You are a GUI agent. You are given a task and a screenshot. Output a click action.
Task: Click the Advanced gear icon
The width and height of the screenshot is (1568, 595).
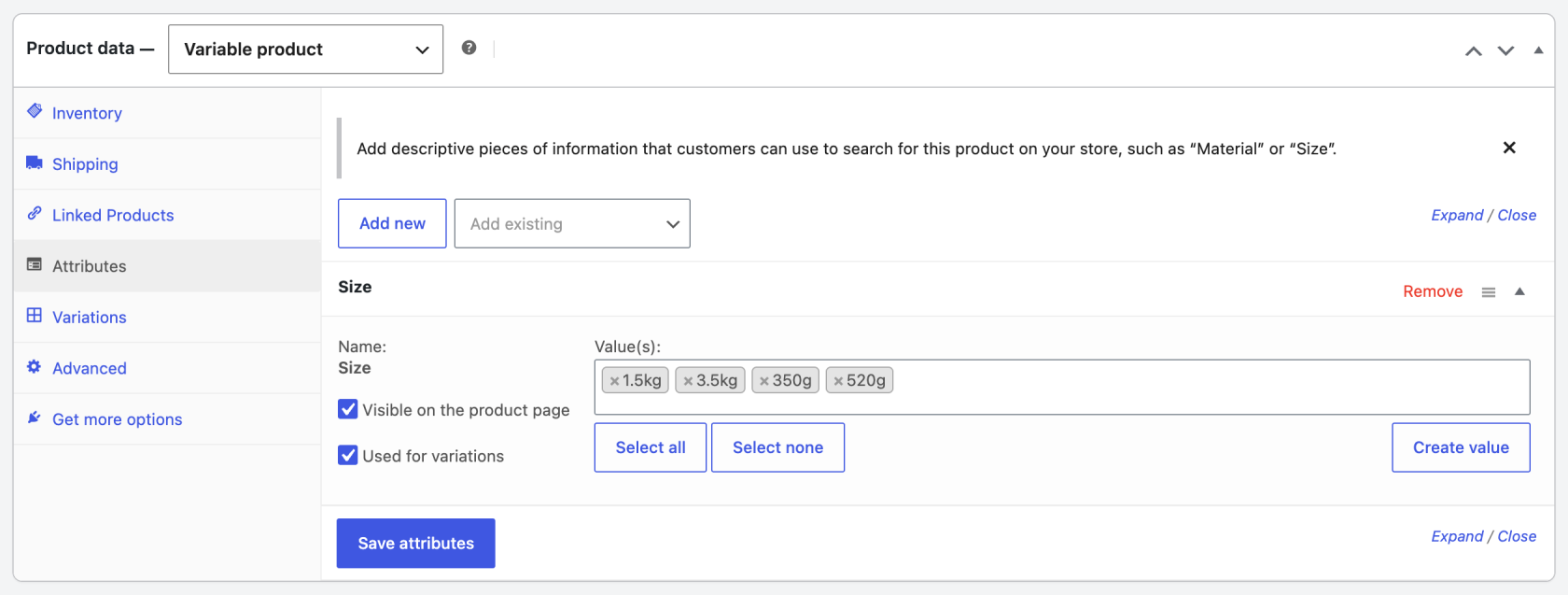click(x=35, y=366)
